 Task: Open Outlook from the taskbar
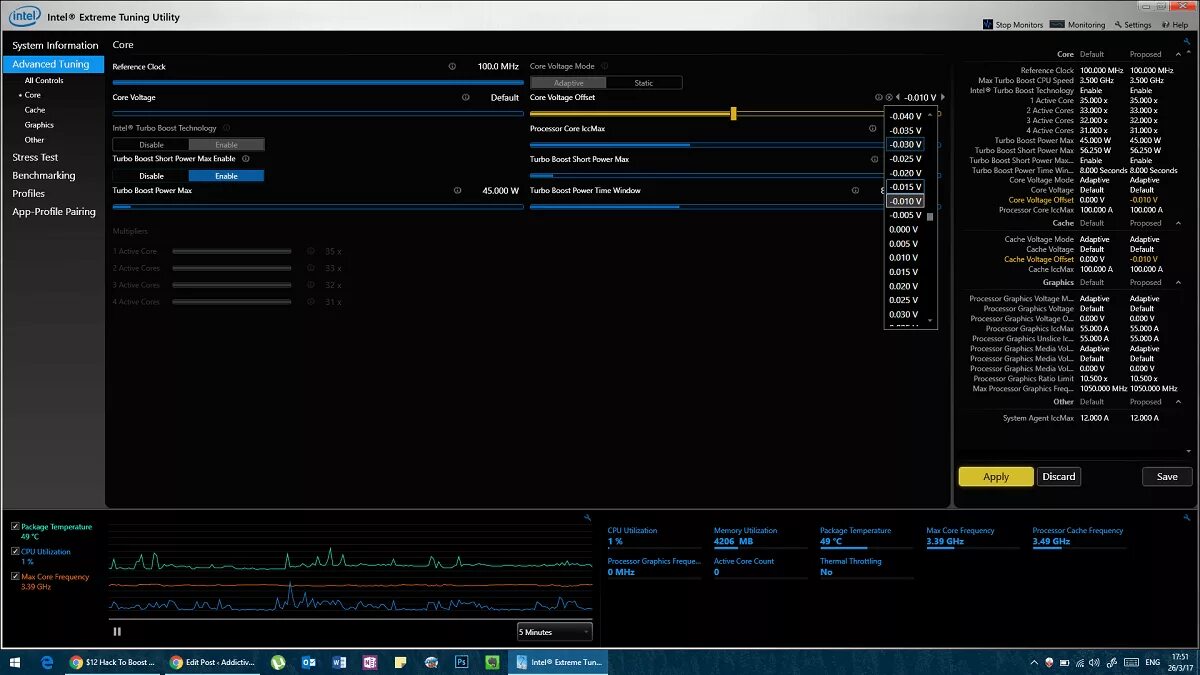click(x=308, y=662)
